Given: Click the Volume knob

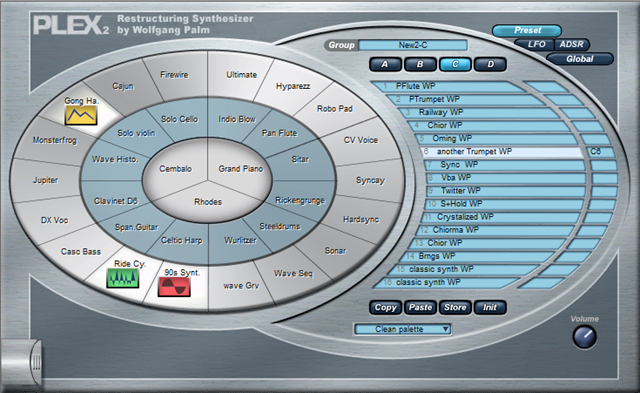Looking at the screenshot, I should pos(584,337).
